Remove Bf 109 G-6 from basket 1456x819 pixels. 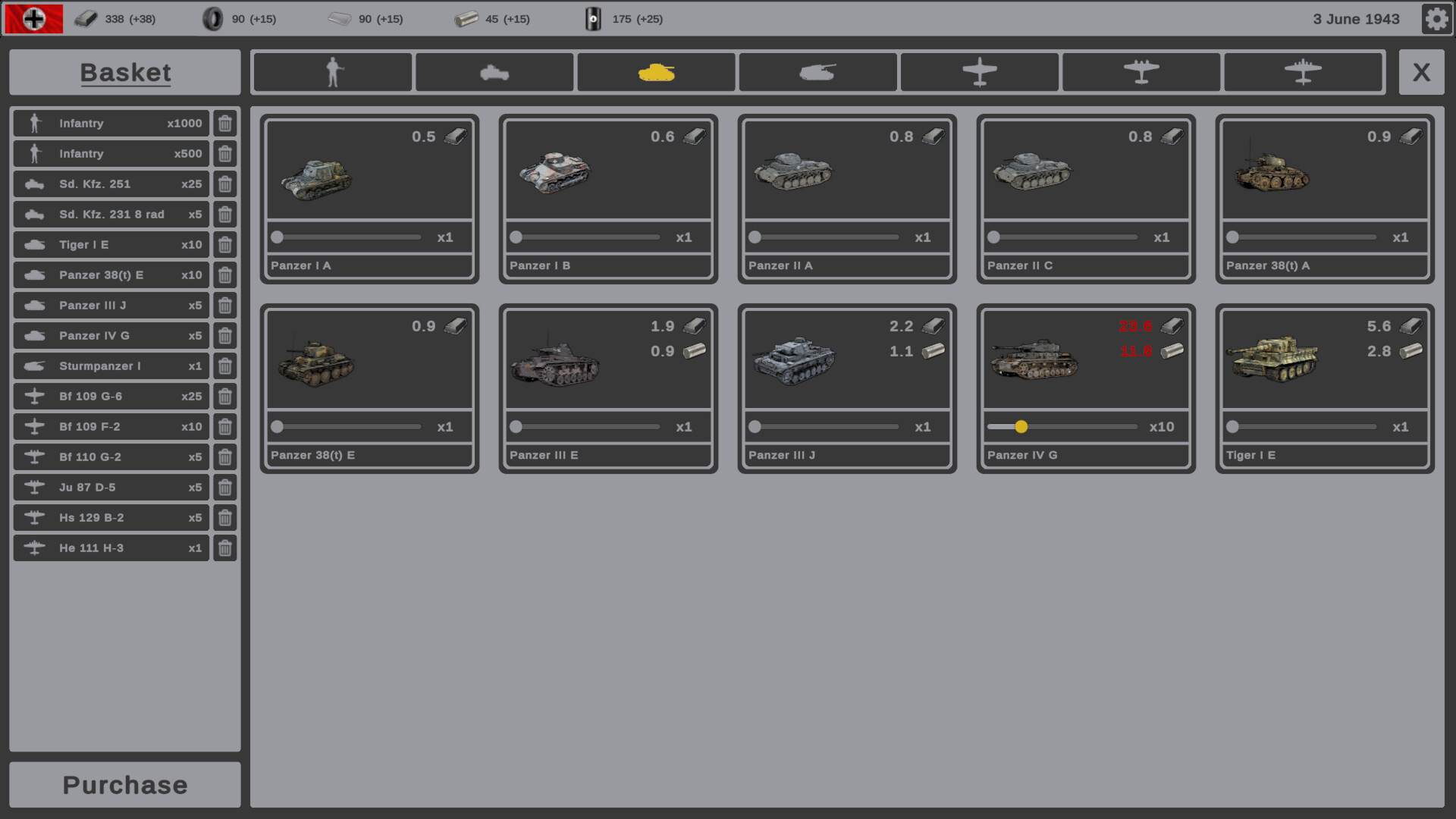(225, 397)
